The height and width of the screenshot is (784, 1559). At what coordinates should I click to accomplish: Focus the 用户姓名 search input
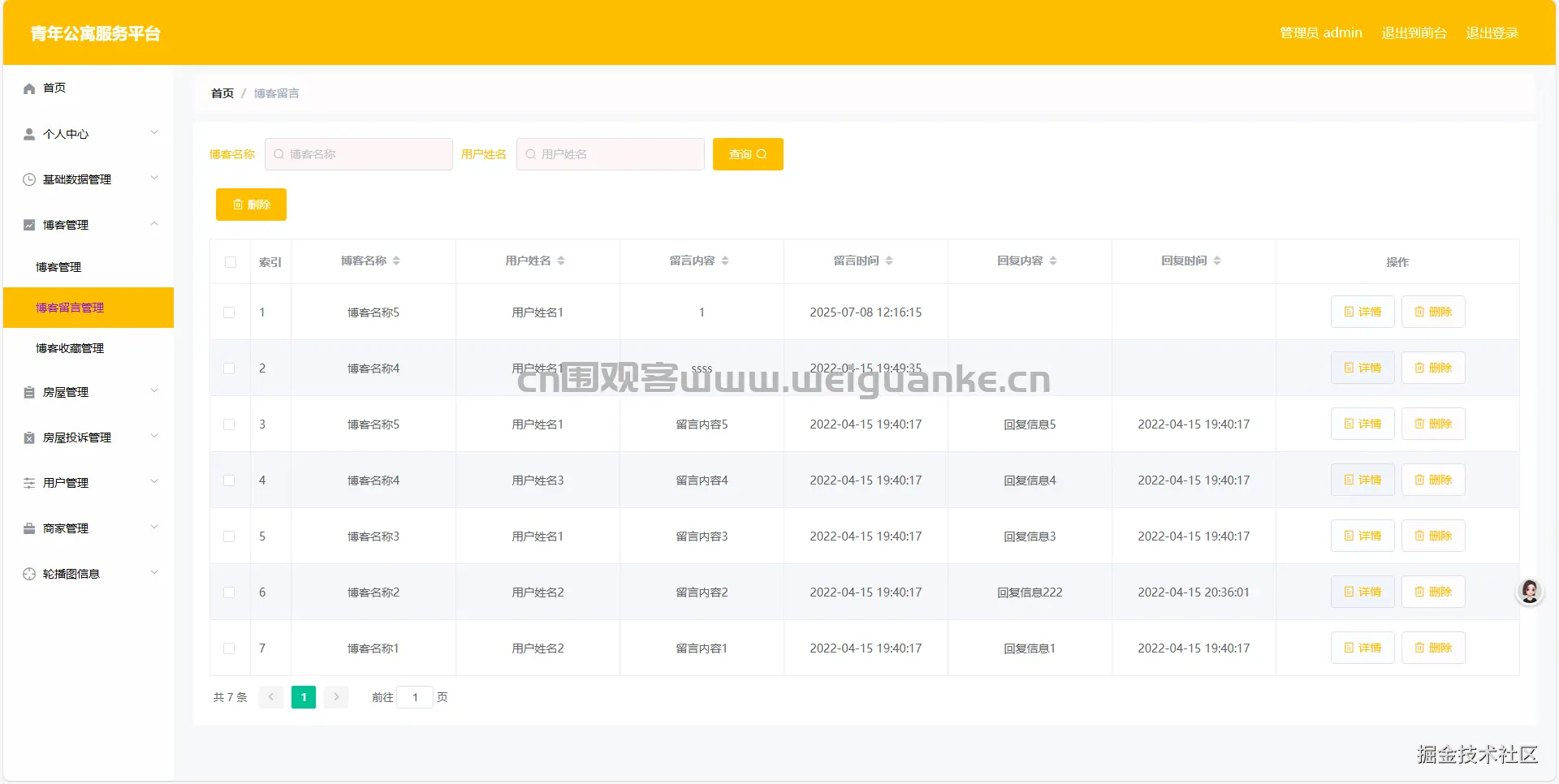point(611,154)
